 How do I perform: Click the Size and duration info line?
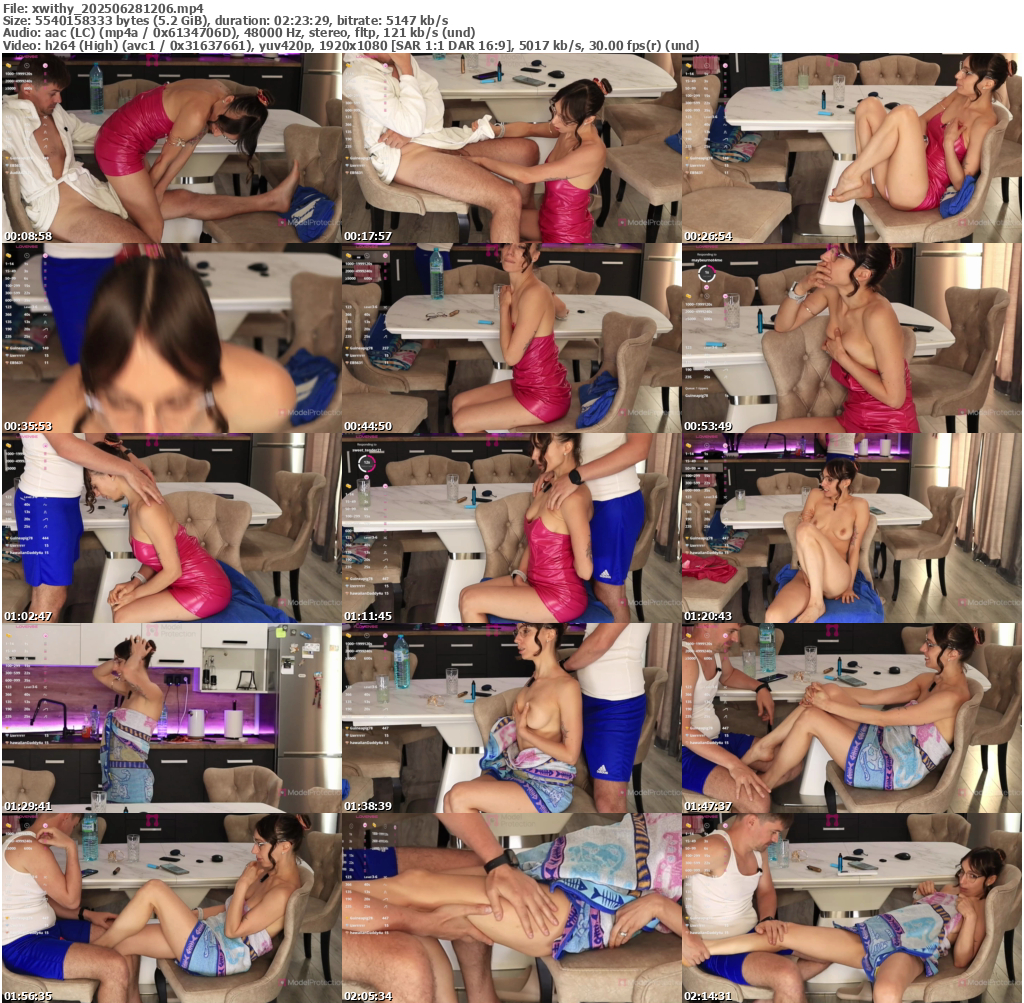coord(225,20)
